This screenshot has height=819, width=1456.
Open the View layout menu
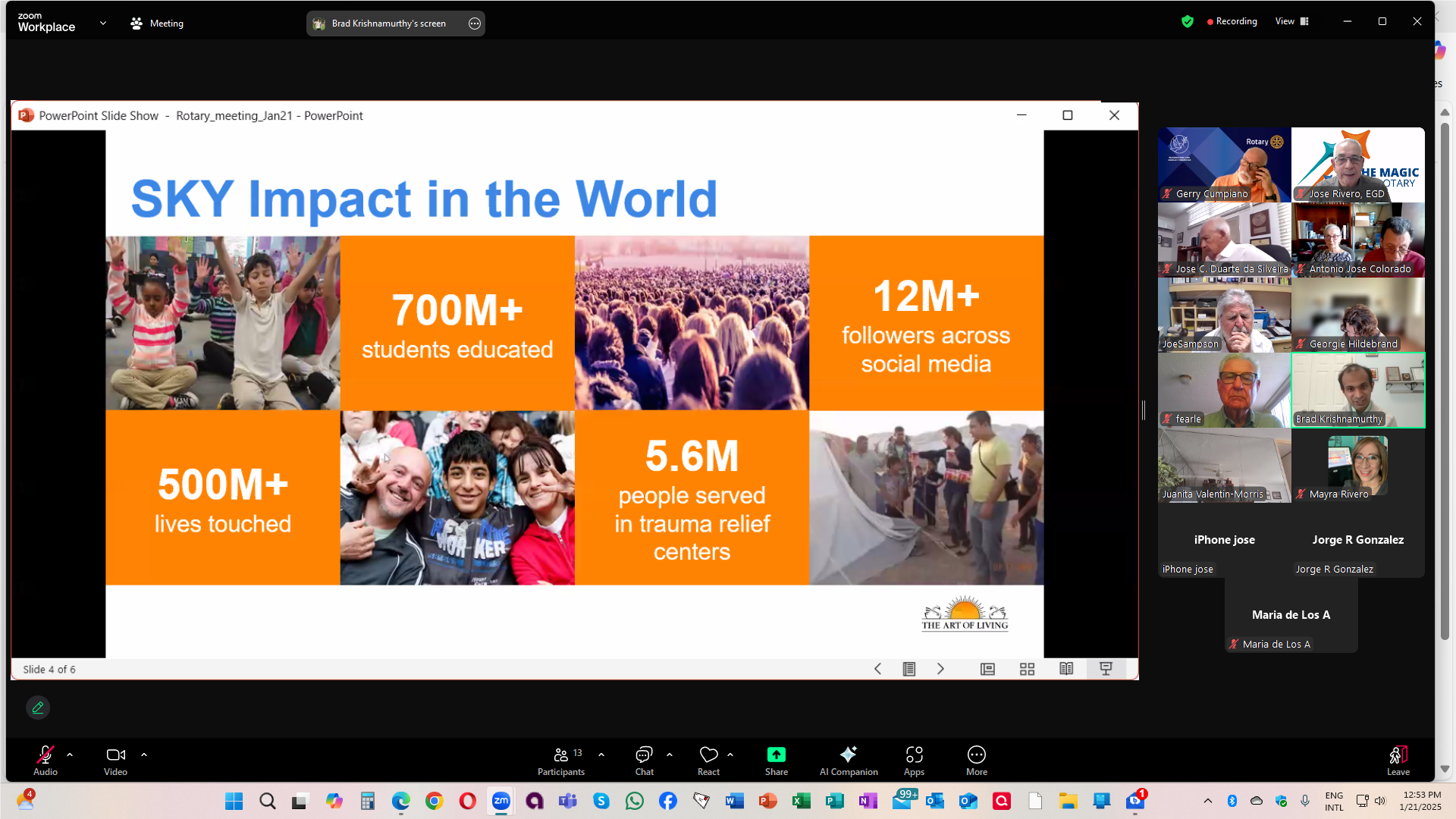(1291, 21)
